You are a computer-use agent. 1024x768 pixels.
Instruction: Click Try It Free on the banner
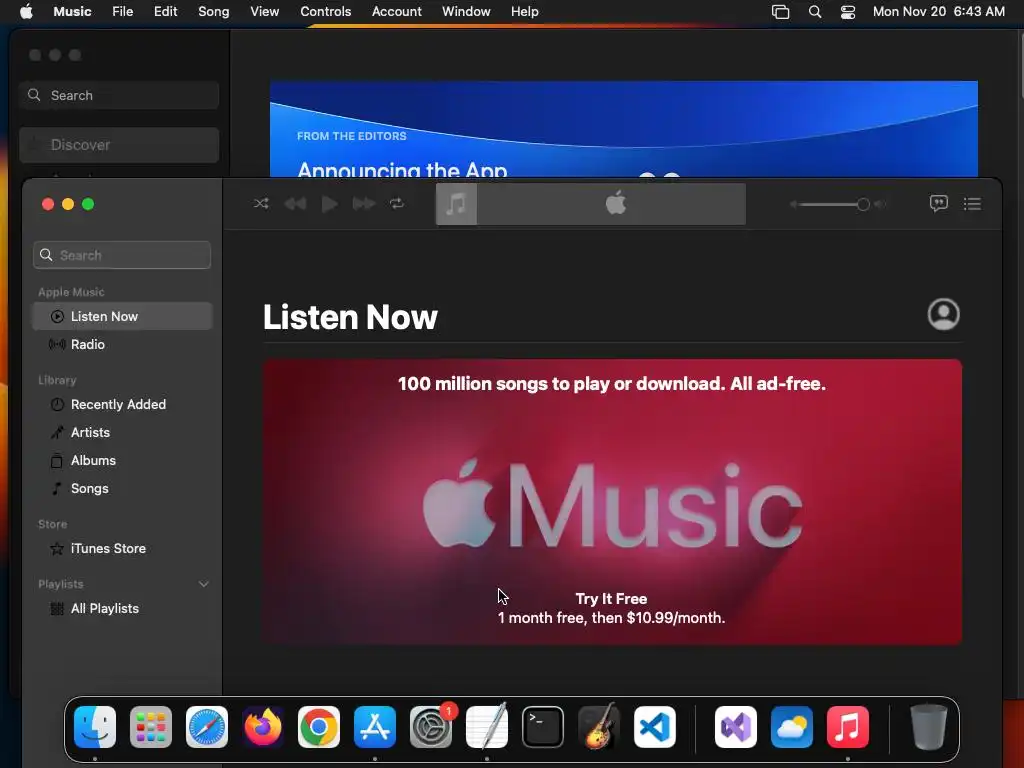[x=611, y=599]
